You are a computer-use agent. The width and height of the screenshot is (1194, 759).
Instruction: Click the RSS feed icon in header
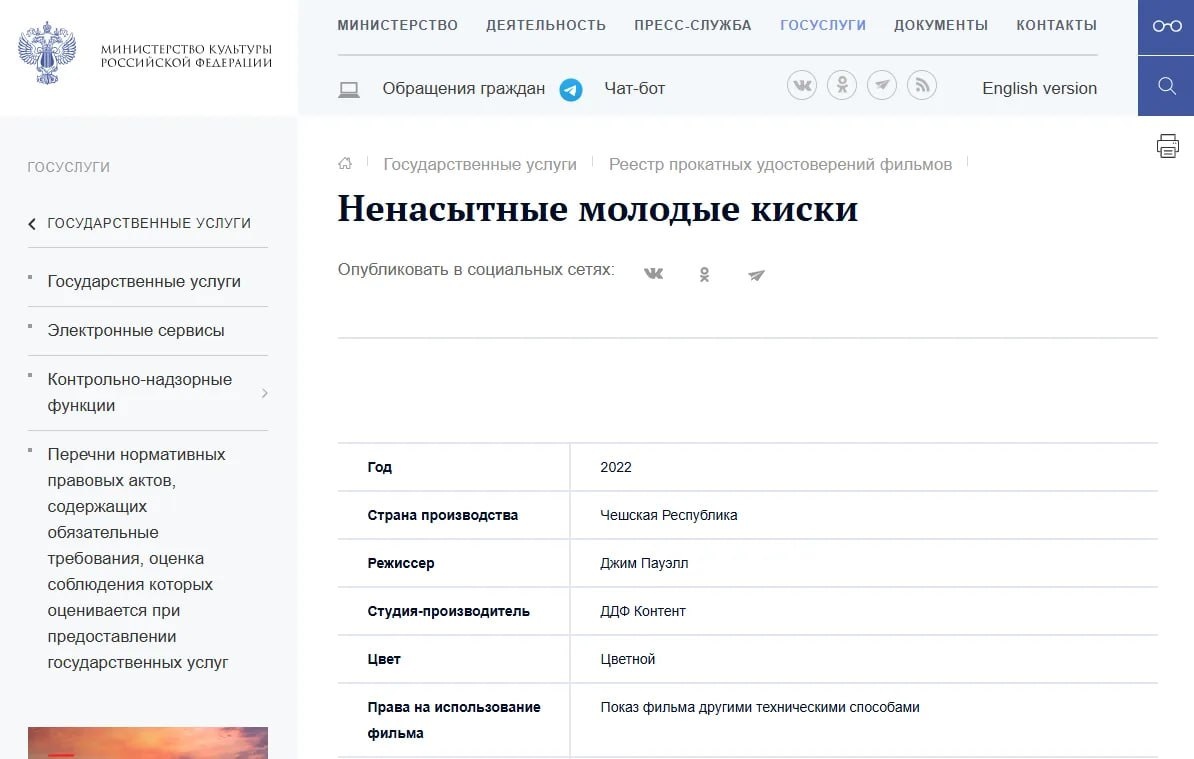921,85
